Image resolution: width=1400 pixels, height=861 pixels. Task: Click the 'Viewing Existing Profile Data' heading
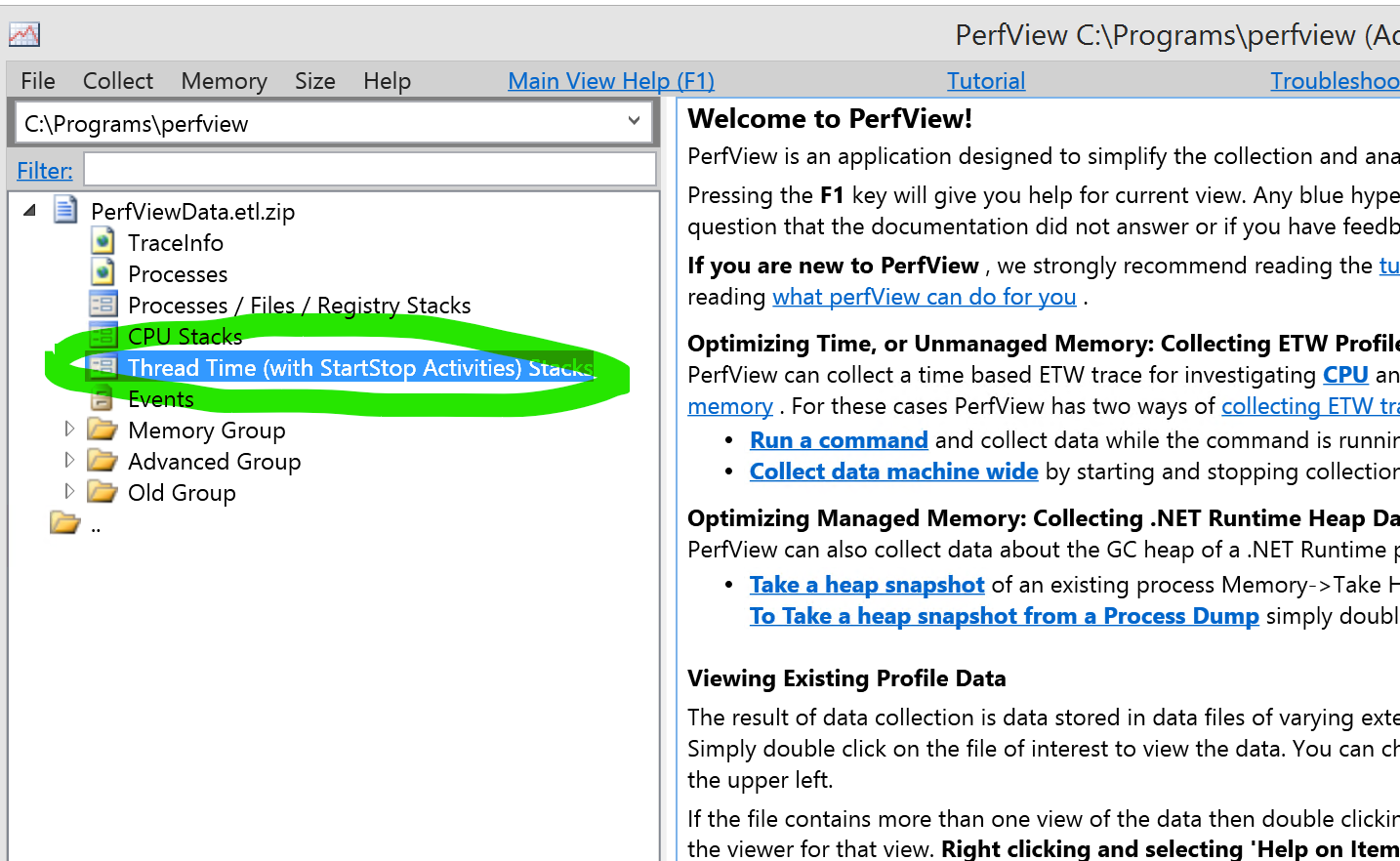coord(846,678)
